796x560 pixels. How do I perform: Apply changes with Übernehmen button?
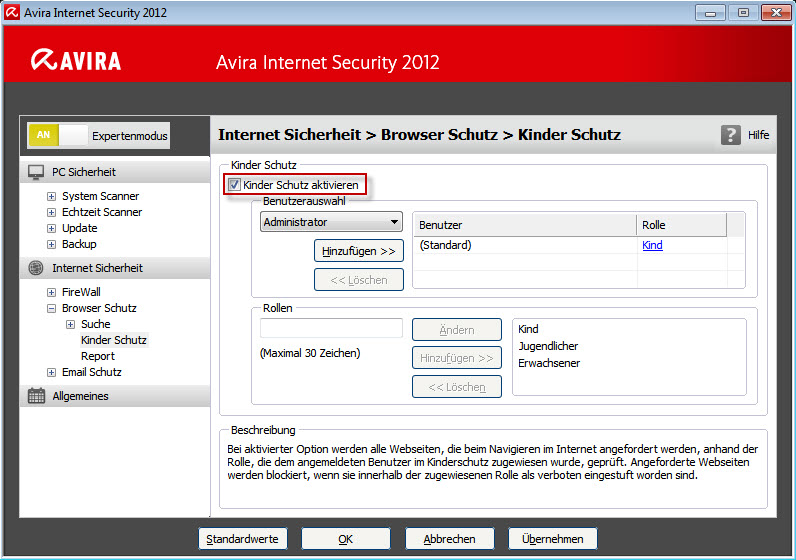553,539
